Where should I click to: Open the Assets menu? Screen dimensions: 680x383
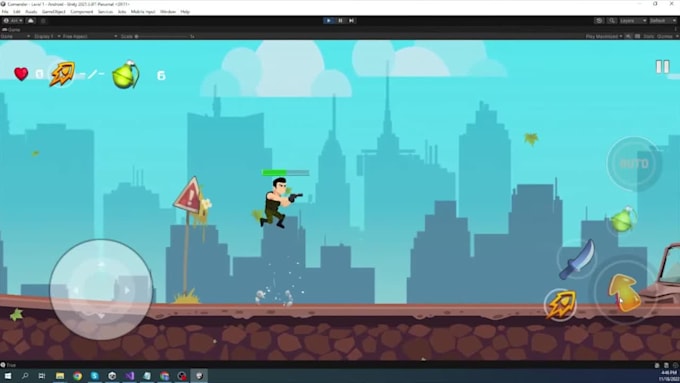[31, 12]
